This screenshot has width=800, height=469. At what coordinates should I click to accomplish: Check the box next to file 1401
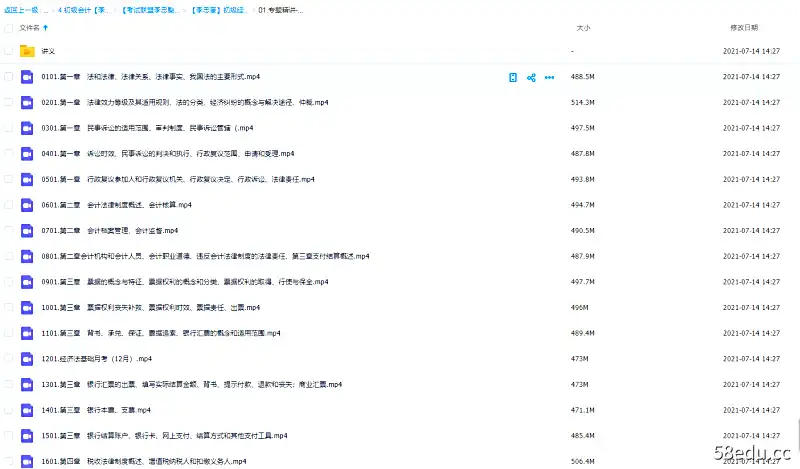(9, 410)
